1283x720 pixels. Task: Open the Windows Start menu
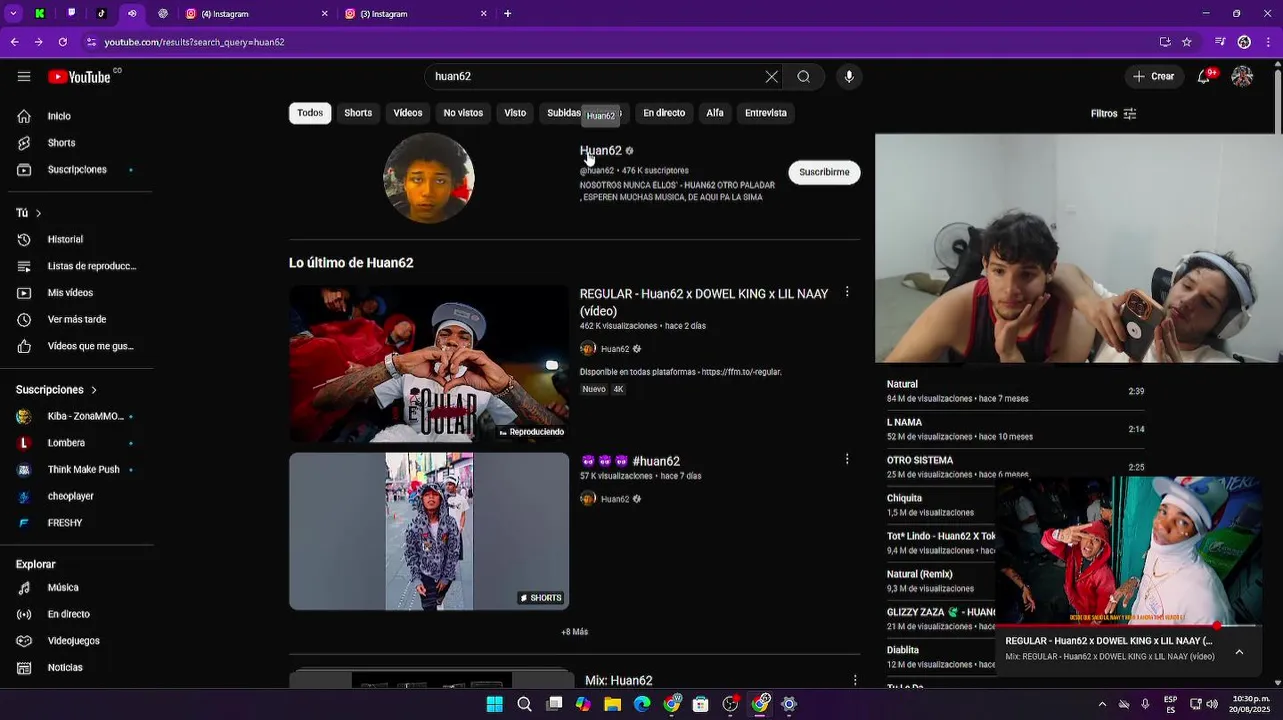tap(494, 704)
